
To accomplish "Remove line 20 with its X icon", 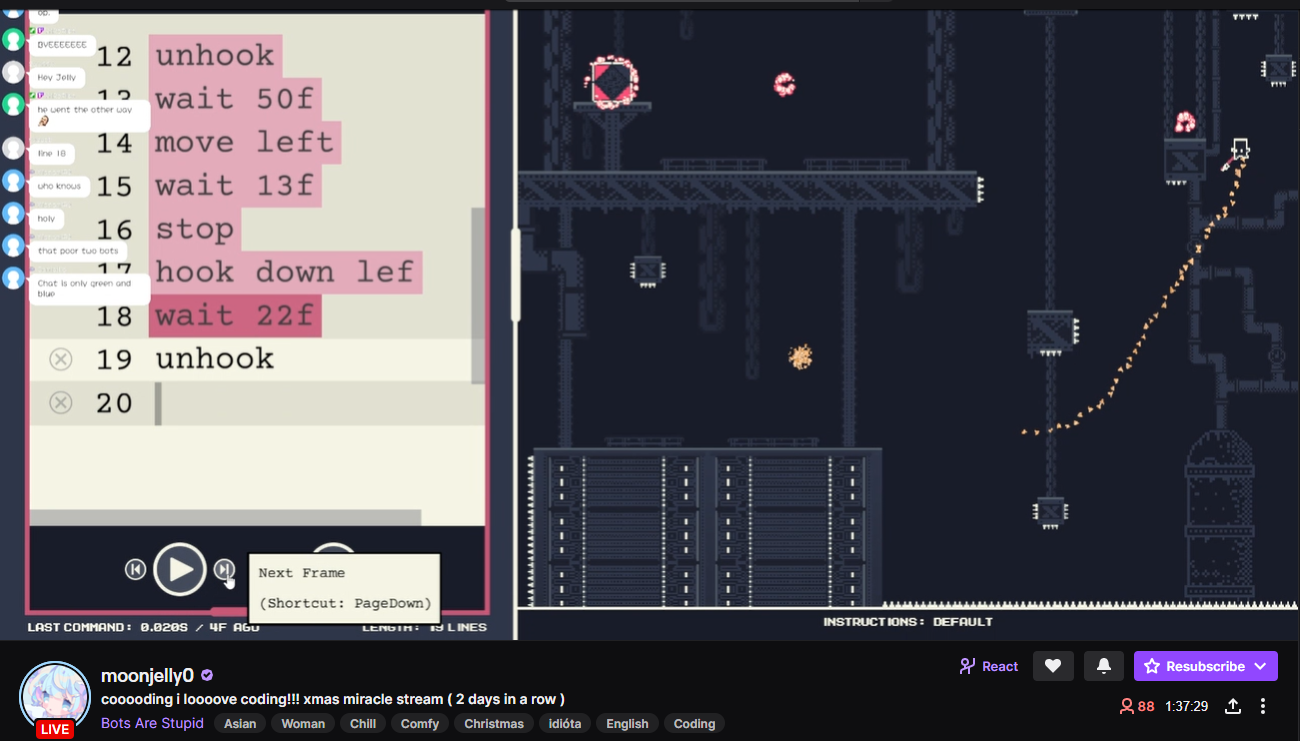I will pyautogui.click(x=61, y=403).
